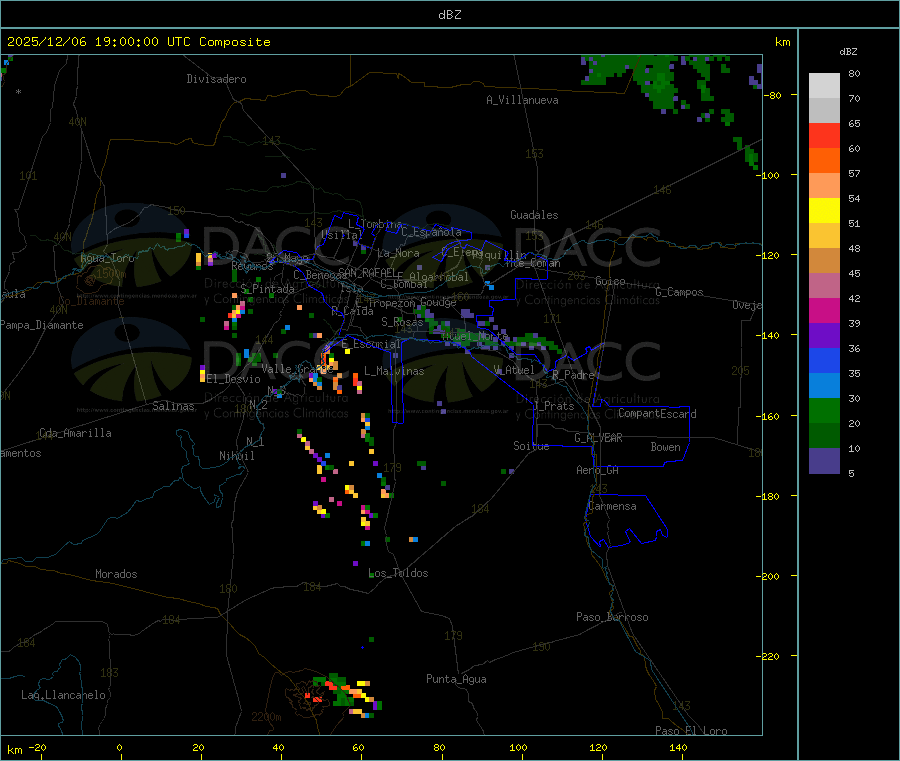Image resolution: width=900 pixels, height=761 pixels.
Task: Click the '-220' tick on the vertical axis
Action: pos(771,657)
